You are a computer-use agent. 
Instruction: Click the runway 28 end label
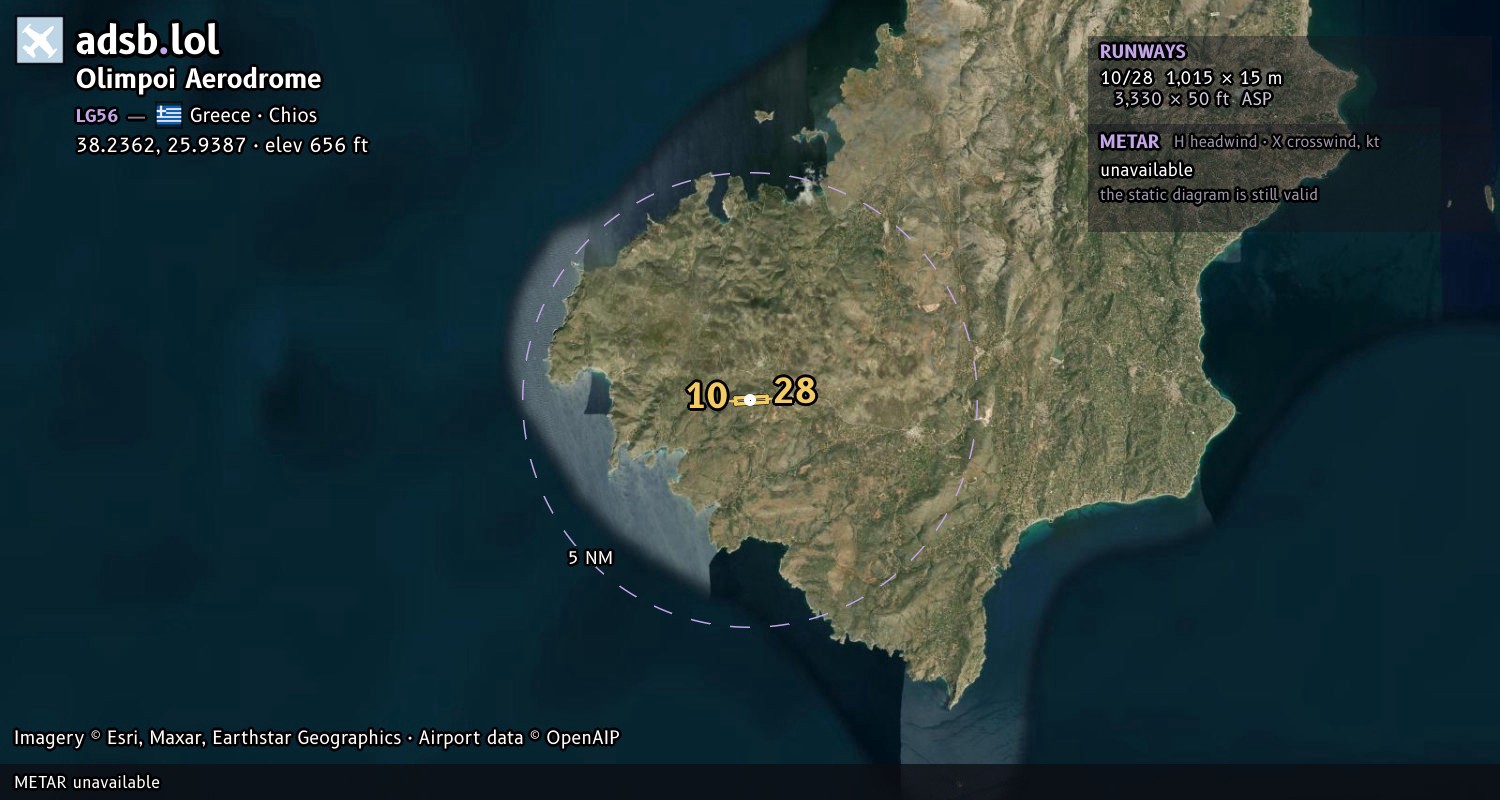pos(795,391)
